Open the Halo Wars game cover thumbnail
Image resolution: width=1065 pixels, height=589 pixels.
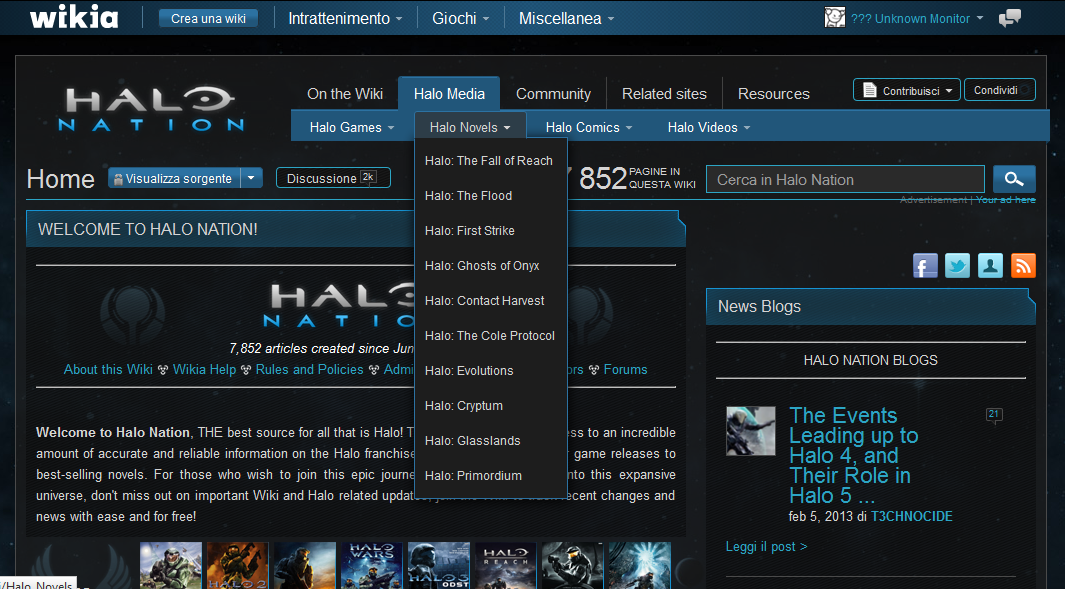pyautogui.click(x=372, y=565)
